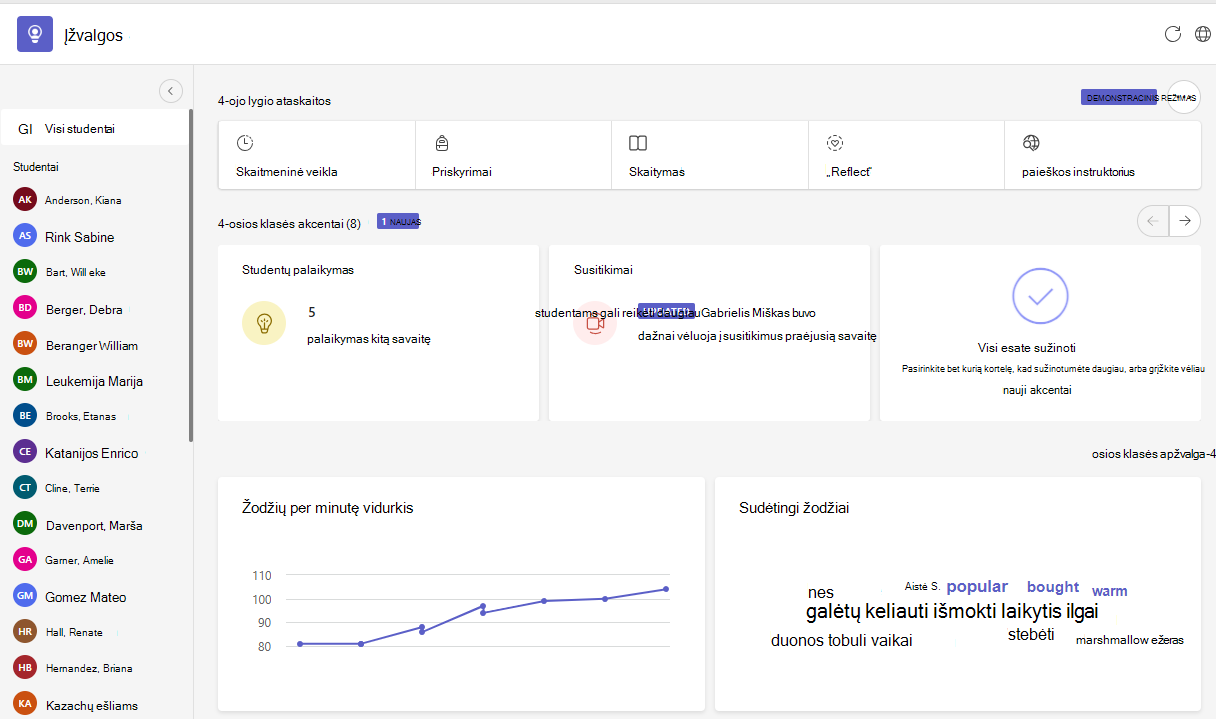Image resolution: width=1216 pixels, height=719 pixels.
Task: Select Visi studentai in the sidebar
Action: click(95, 129)
